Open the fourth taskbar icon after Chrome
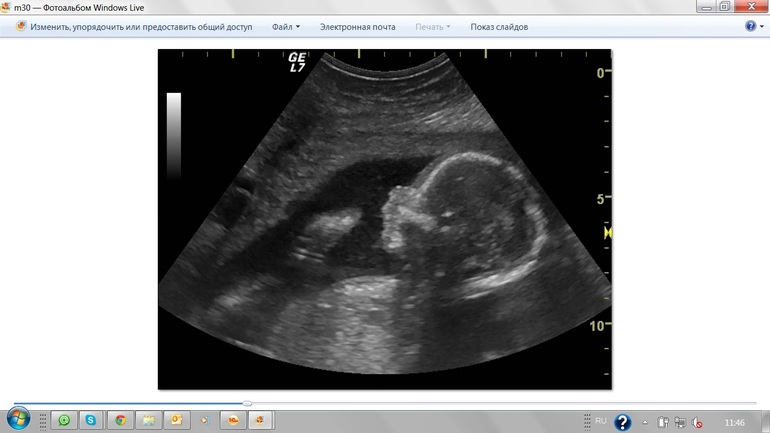Screen dimensions: 770x433 point(232,422)
